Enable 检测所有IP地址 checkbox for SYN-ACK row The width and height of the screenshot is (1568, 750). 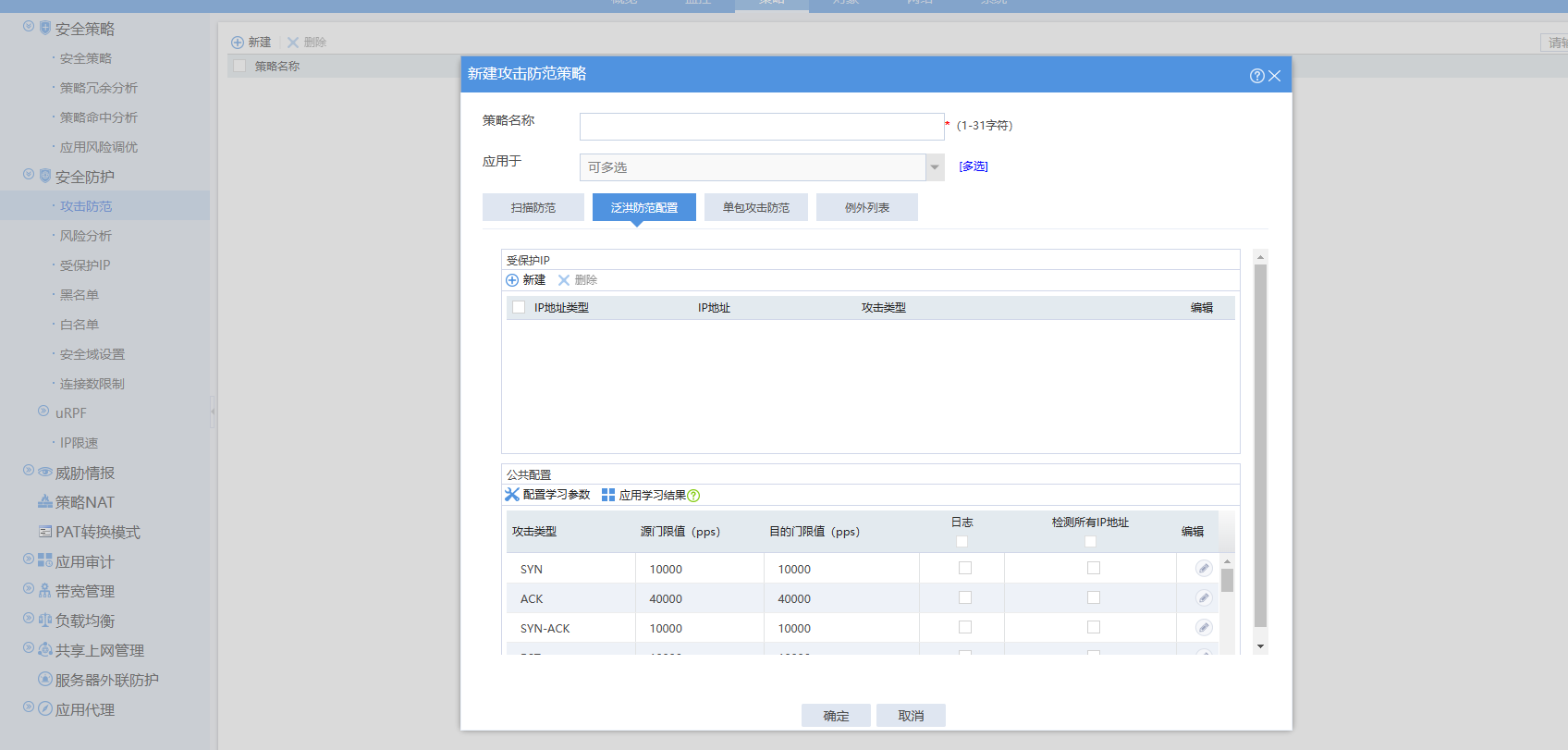click(1094, 627)
